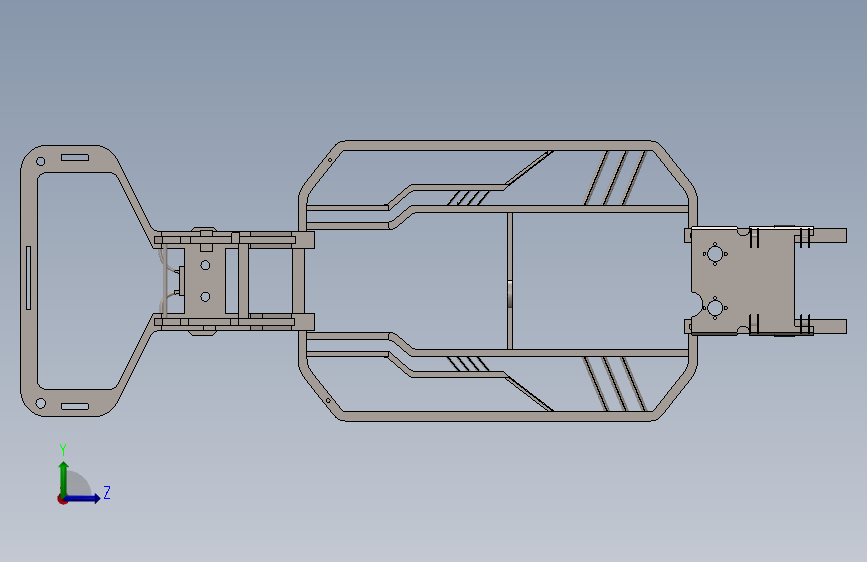Select the vertical slot on bumper's left edge
Image resolution: width=867 pixels, height=562 pixels.
point(28,278)
